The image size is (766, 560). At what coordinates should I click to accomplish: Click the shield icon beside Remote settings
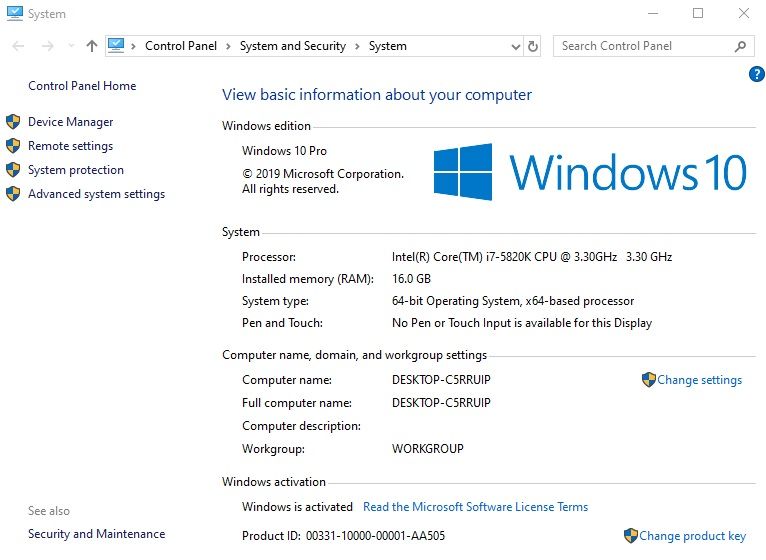pos(13,145)
